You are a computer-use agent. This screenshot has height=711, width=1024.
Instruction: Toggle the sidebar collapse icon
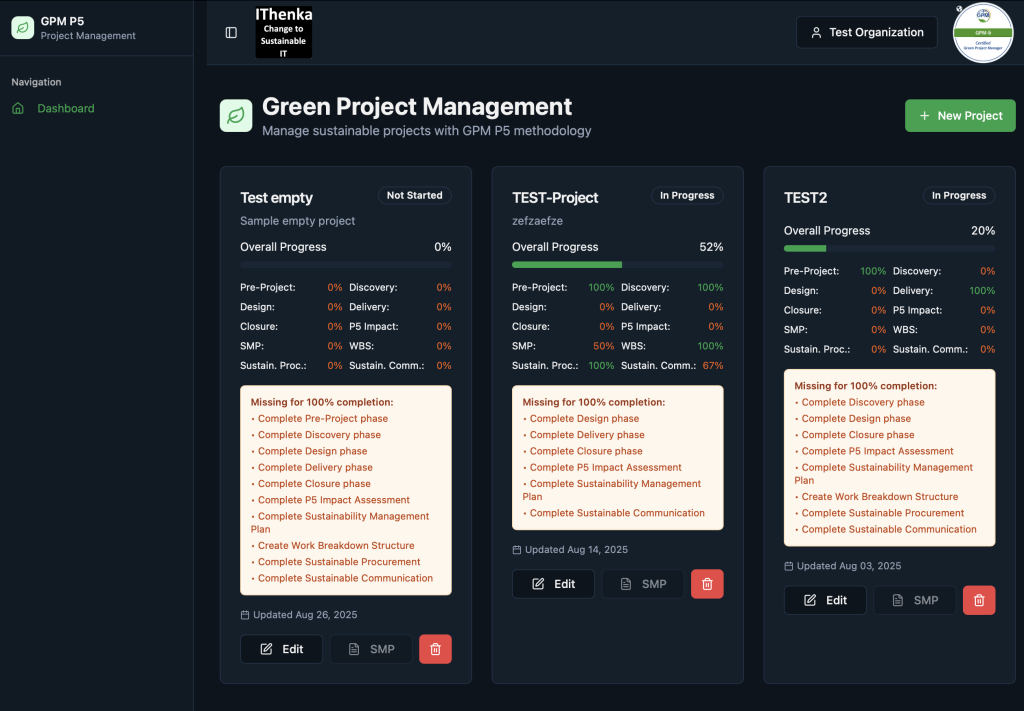pyautogui.click(x=231, y=32)
